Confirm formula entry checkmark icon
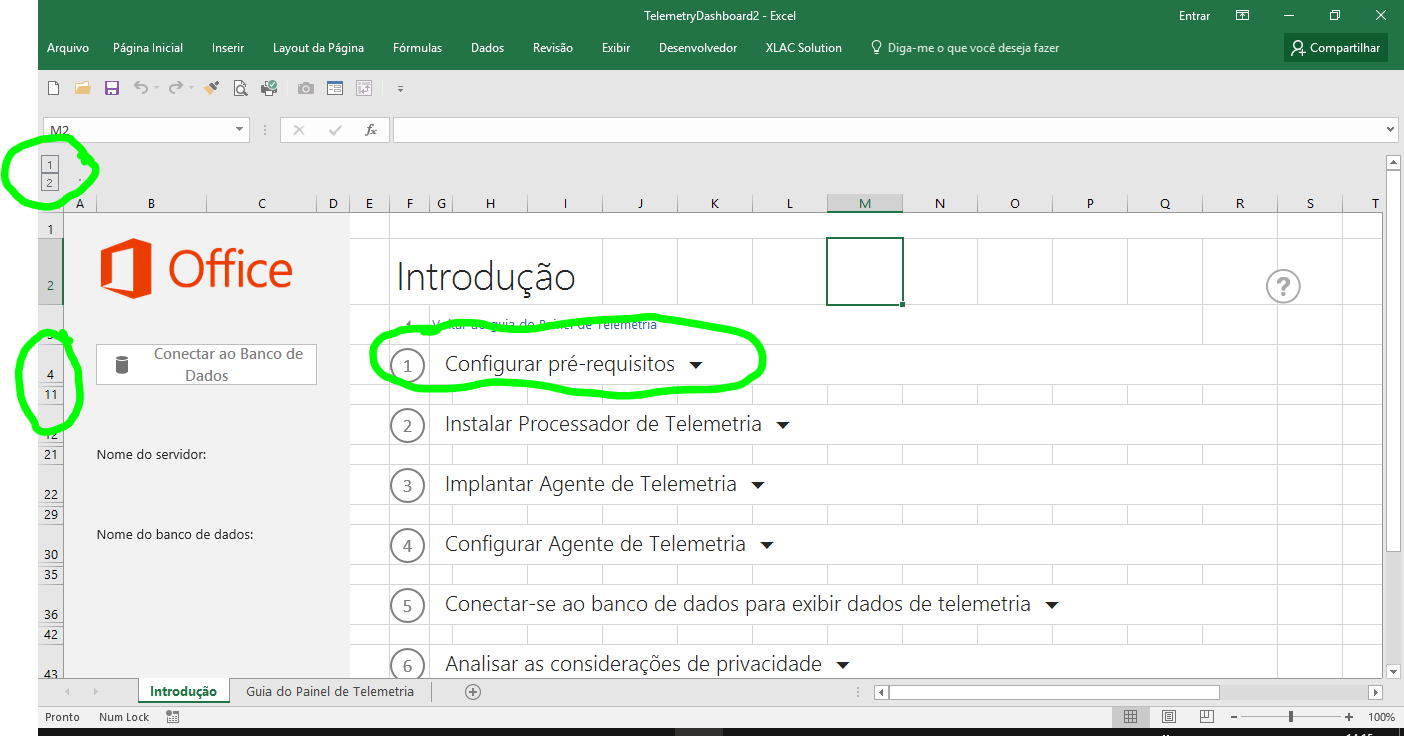This screenshot has width=1404, height=736. click(x=335, y=130)
